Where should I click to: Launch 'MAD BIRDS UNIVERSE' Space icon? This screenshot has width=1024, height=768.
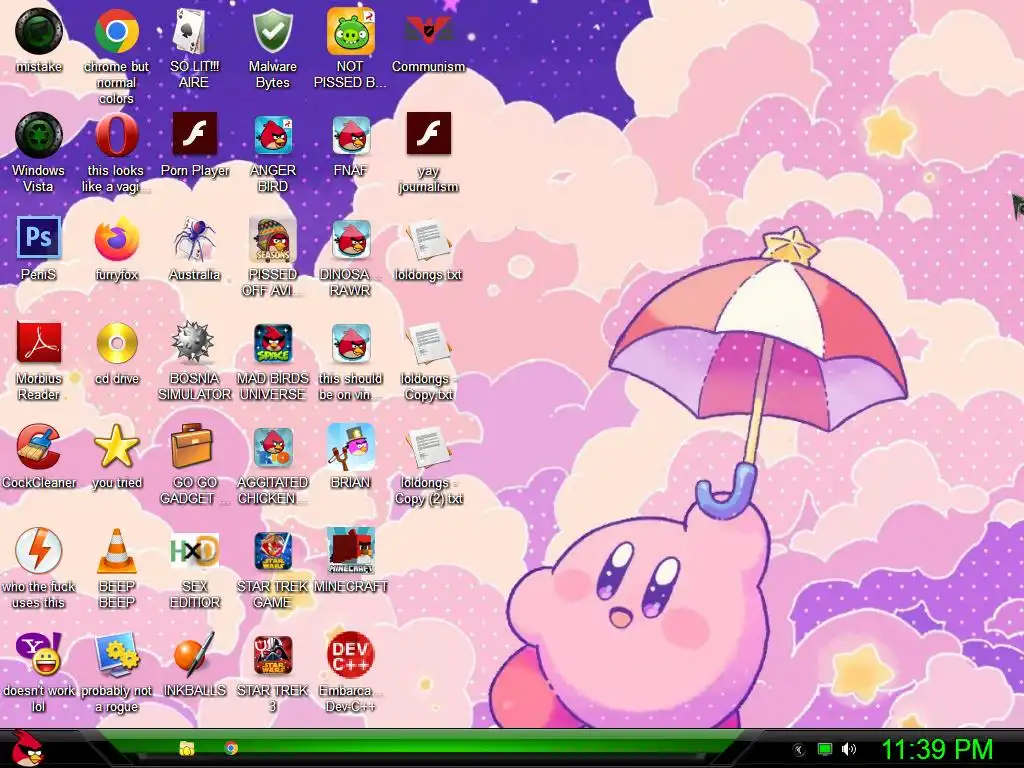(272, 343)
